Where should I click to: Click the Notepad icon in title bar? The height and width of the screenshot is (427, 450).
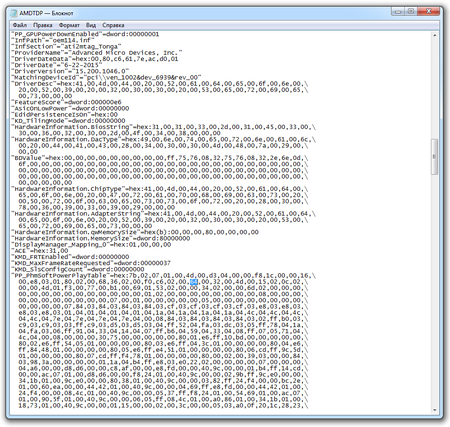[x=14, y=13]
